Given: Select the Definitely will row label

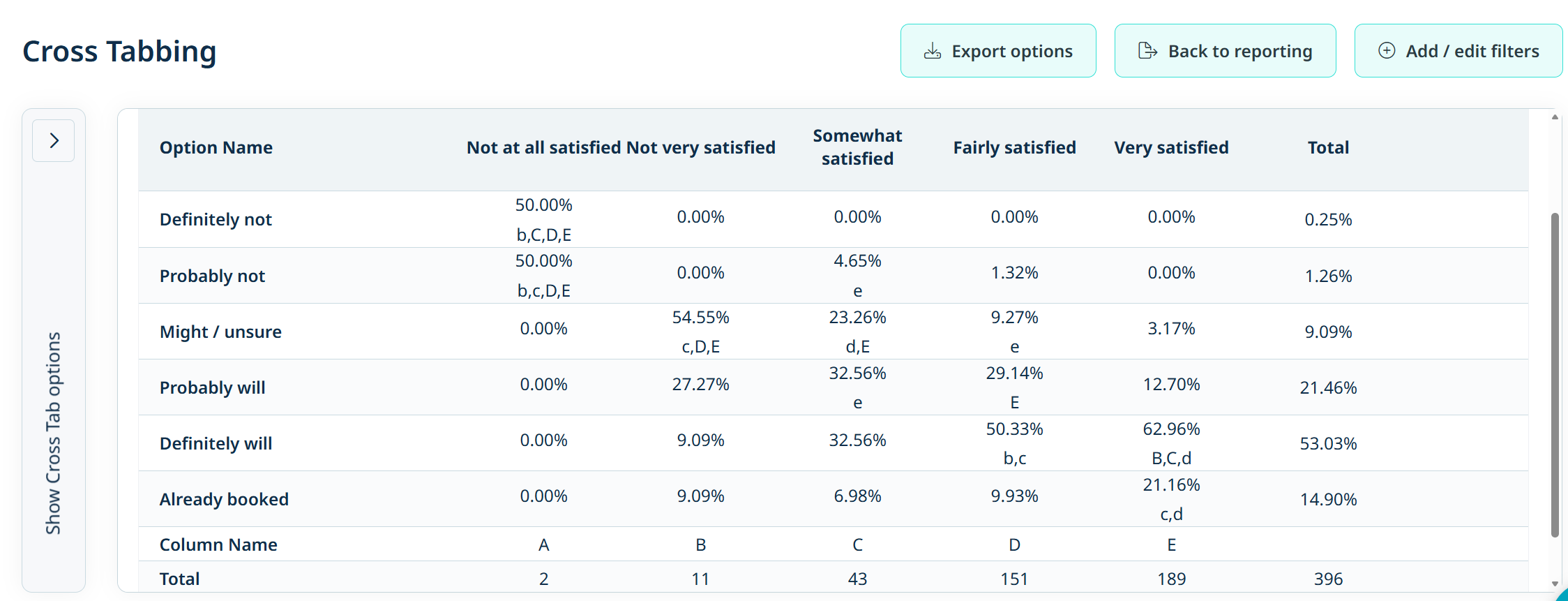Looking at the screenshot, I should pos(216,444).
